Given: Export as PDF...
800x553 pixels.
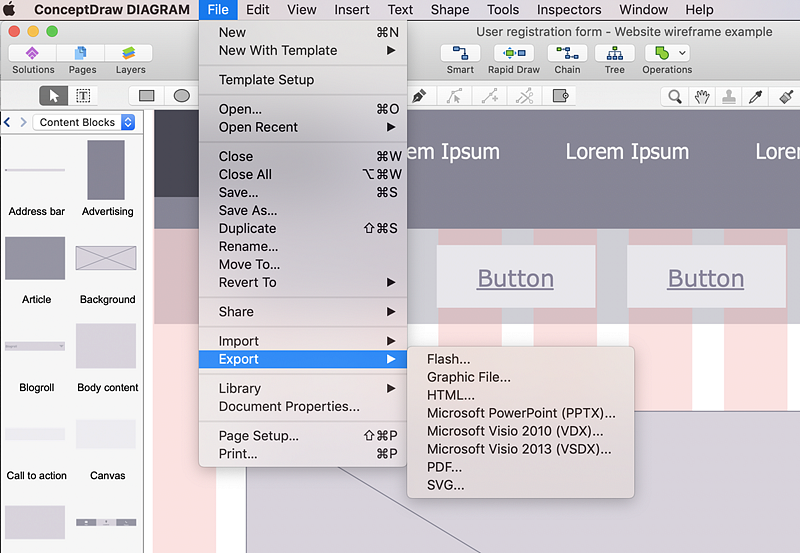Looking at the screenshot, I should point(520,467).
